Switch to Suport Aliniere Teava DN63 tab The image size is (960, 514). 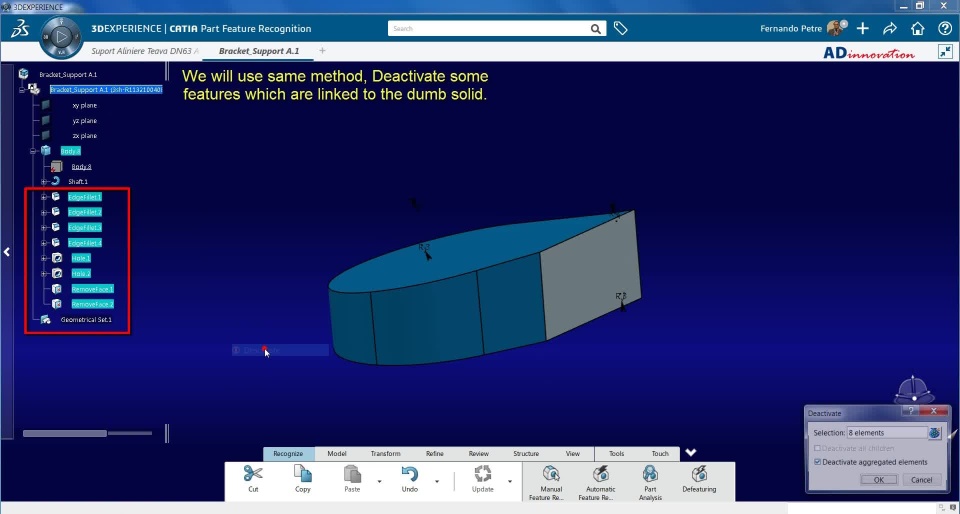coord(145,51)
